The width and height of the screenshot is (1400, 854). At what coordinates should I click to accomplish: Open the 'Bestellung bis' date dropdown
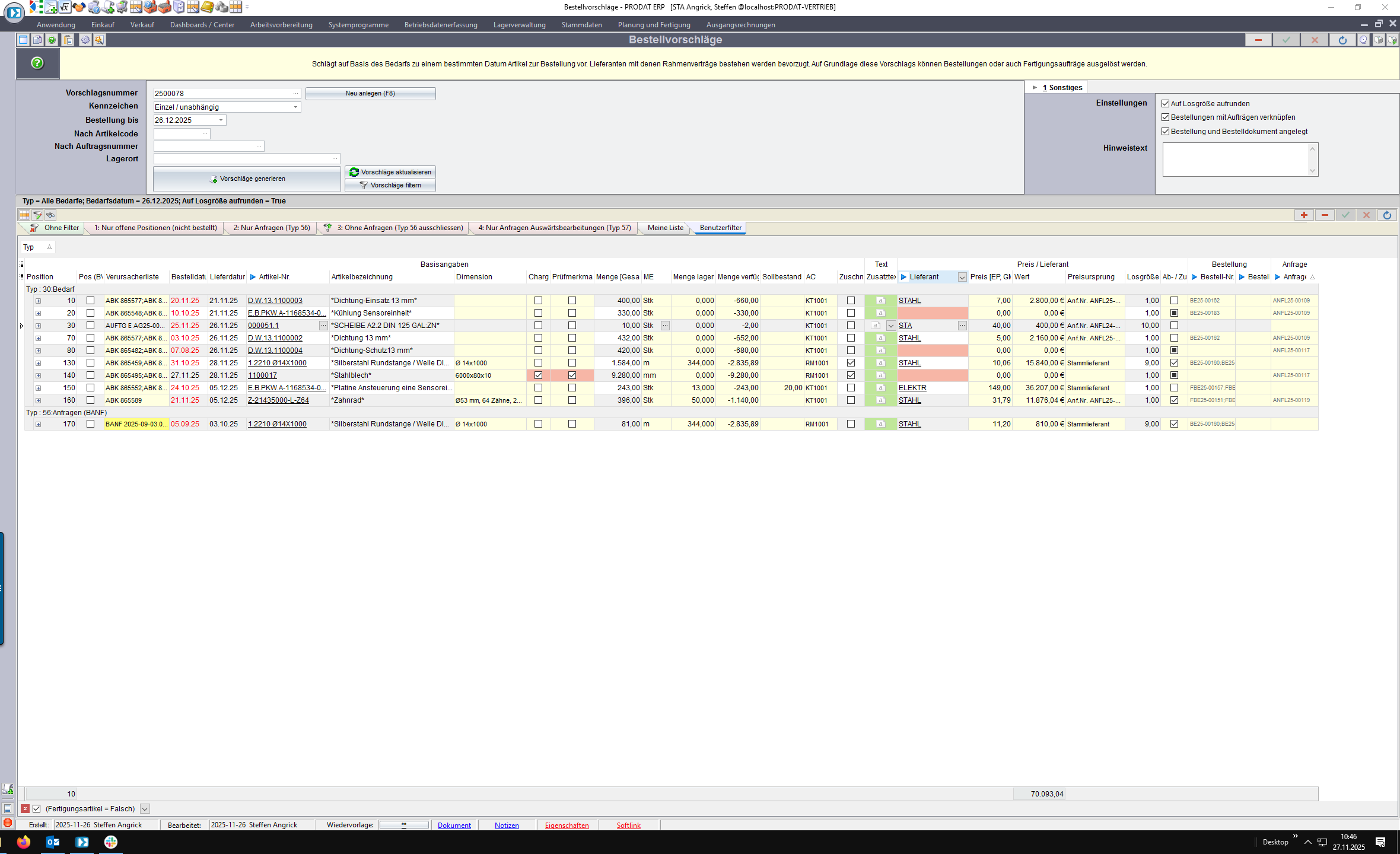coord(221,120)
